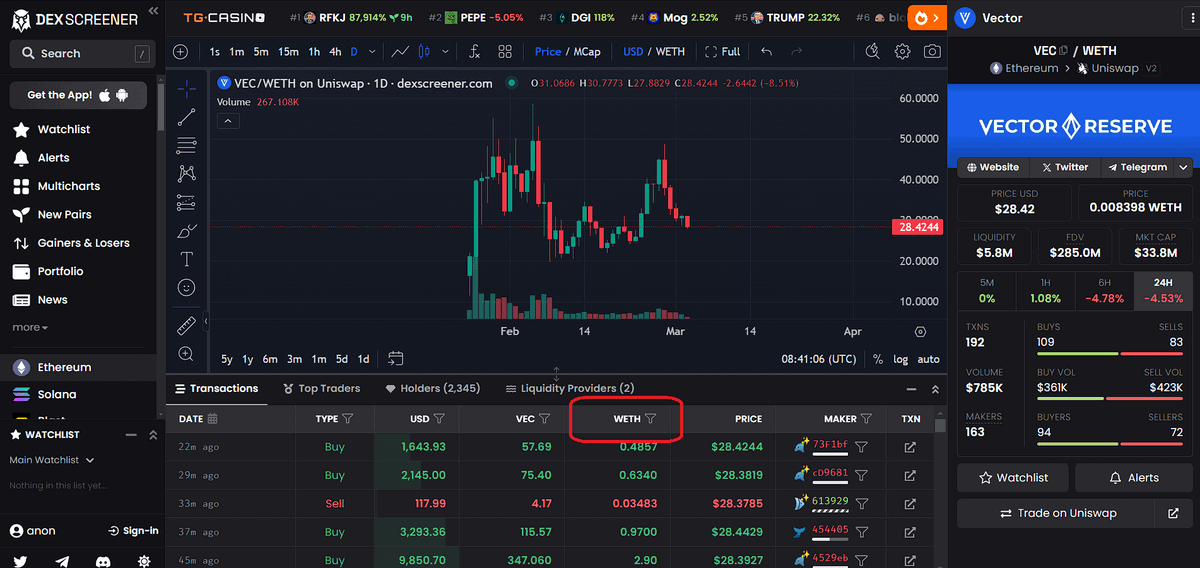The height and width of the screenshot is (568, 1200).
Task: Open the 33m ago sell transaction link
Action: pyautogui.click(x=910, y=504)
